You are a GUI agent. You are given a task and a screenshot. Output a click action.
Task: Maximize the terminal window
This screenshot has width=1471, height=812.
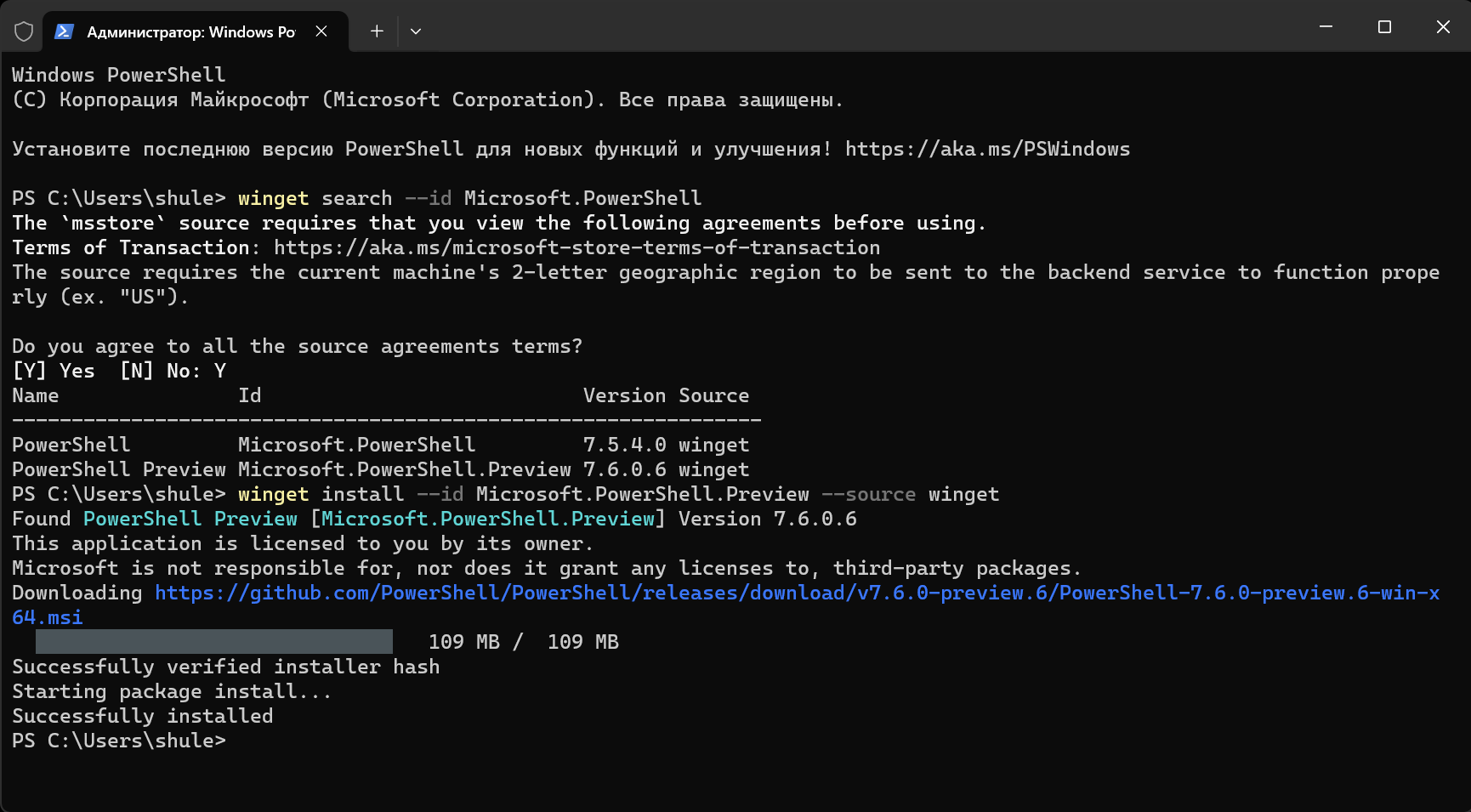pos(1384,27)
